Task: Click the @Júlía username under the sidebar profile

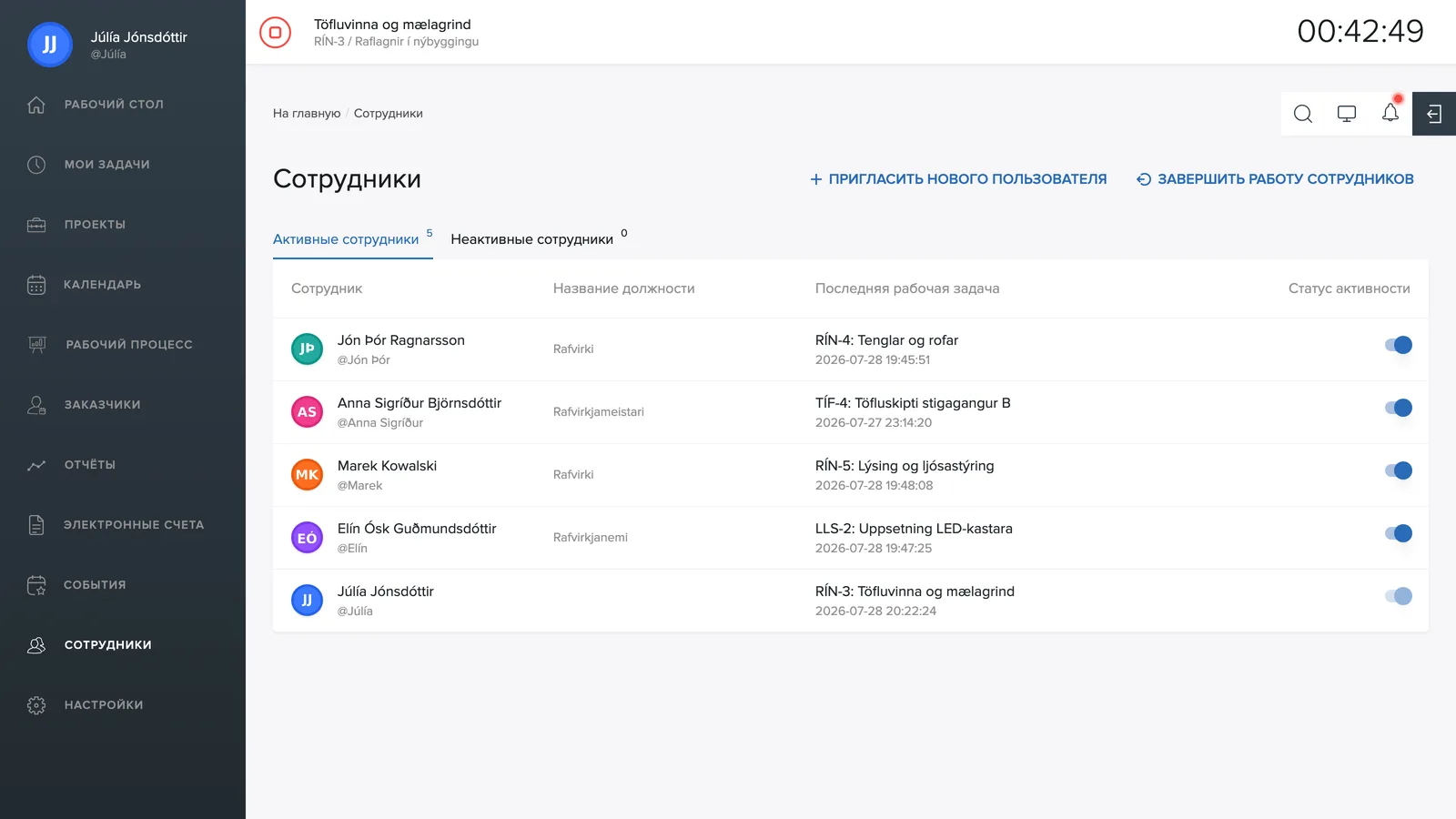Action: click(108, 55)
